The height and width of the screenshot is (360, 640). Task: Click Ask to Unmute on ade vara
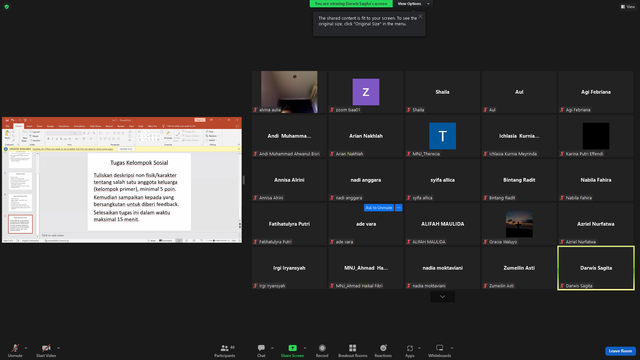[x=379, y=208]
